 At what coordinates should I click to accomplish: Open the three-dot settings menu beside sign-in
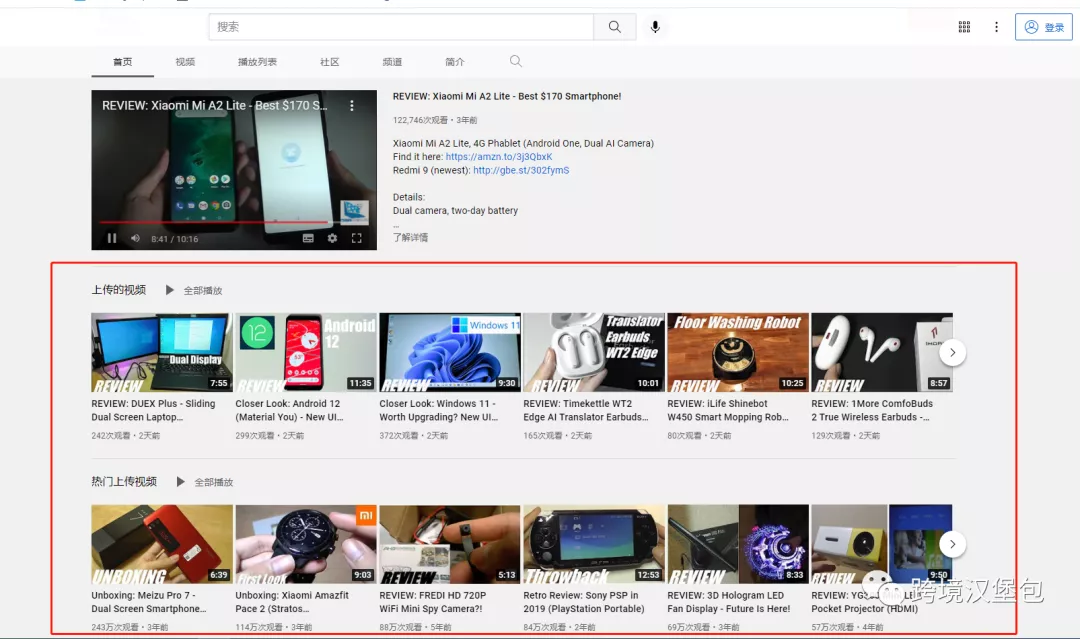(x=996, y=27)
